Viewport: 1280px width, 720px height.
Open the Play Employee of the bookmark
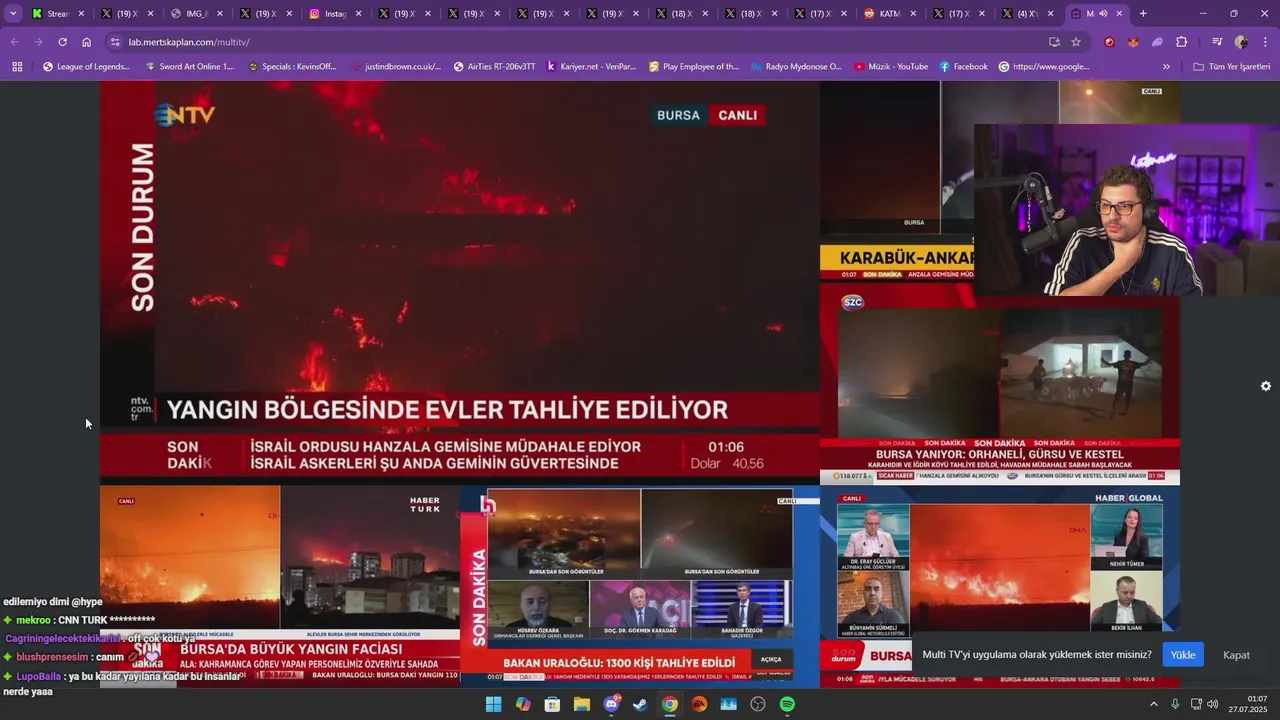click(694, 67)
